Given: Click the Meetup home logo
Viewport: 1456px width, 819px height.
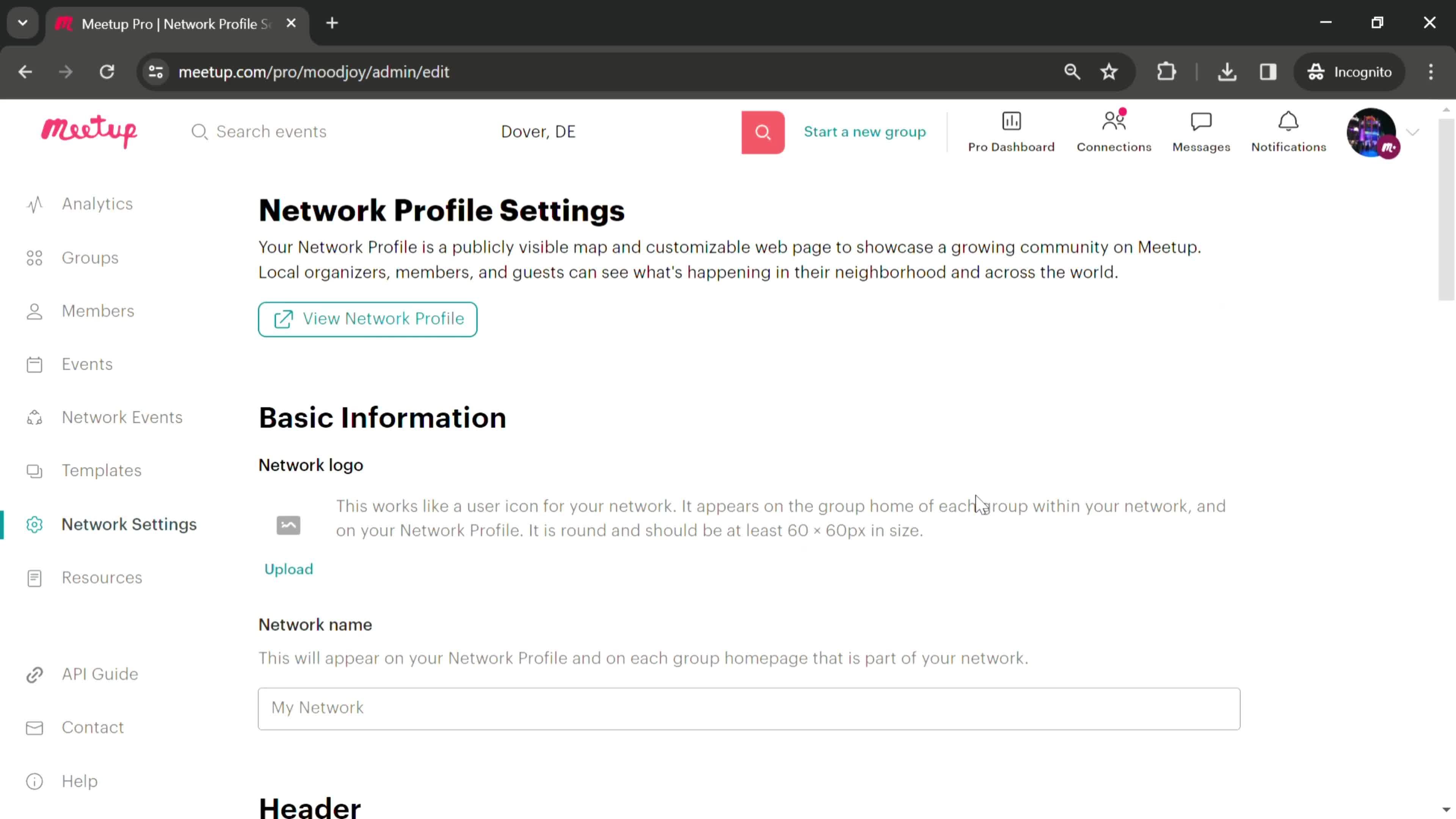Looking at the screenshot, I should [89, 131].
